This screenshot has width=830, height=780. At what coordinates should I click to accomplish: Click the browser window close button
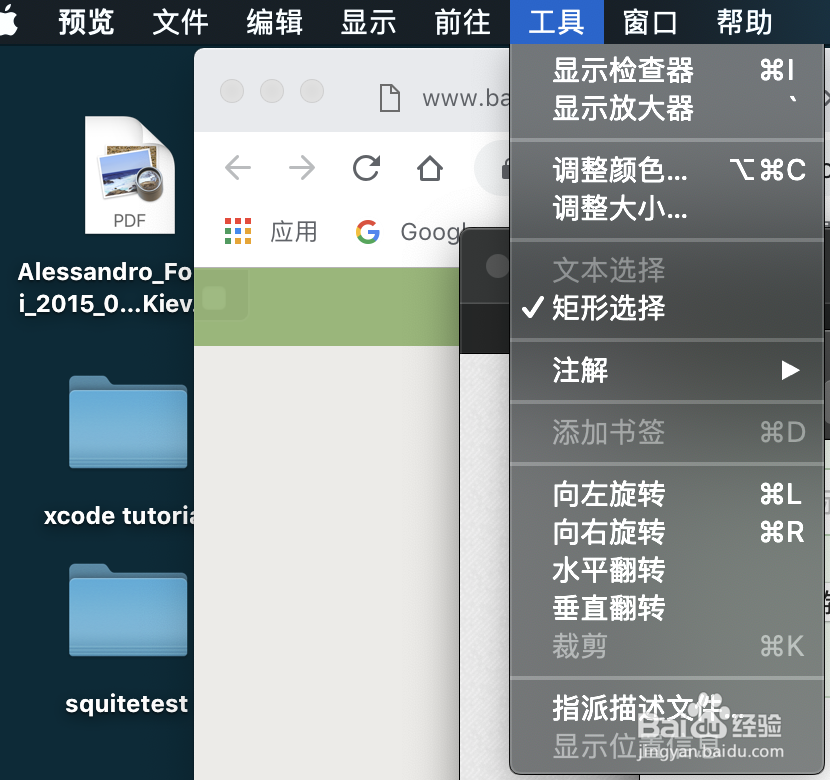[232, 91]
